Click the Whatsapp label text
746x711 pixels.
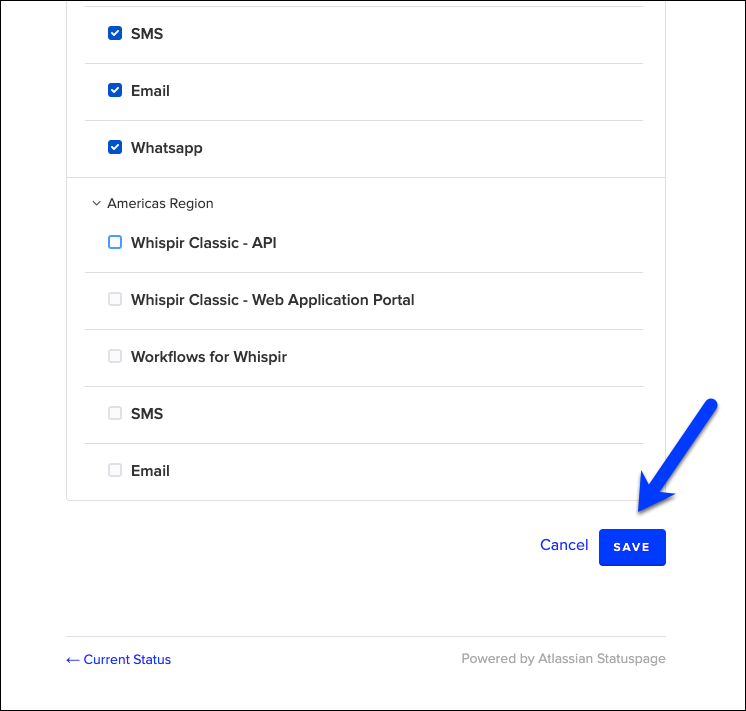pyautogui.click(x=167, y=148)
